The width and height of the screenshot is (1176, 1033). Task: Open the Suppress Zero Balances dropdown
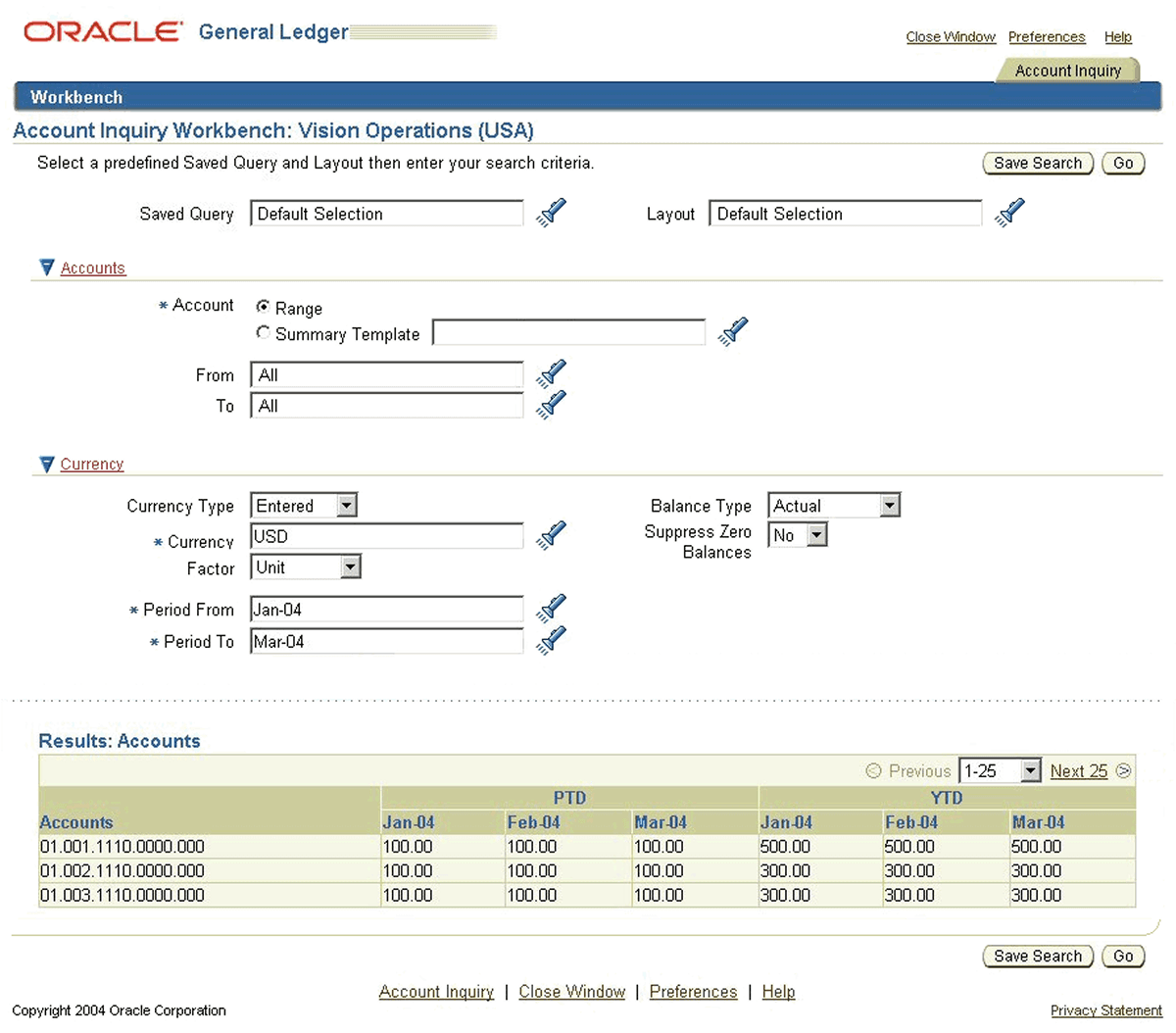coord(815,534)
